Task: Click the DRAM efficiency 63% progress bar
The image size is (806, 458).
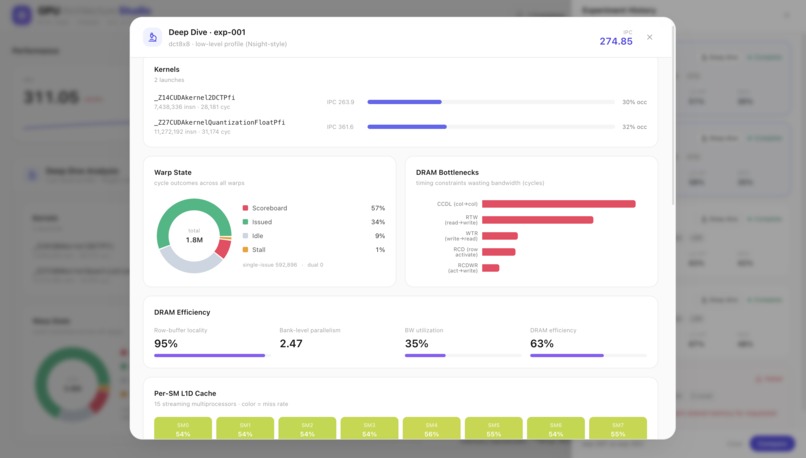Action: (x=589, y=355)
